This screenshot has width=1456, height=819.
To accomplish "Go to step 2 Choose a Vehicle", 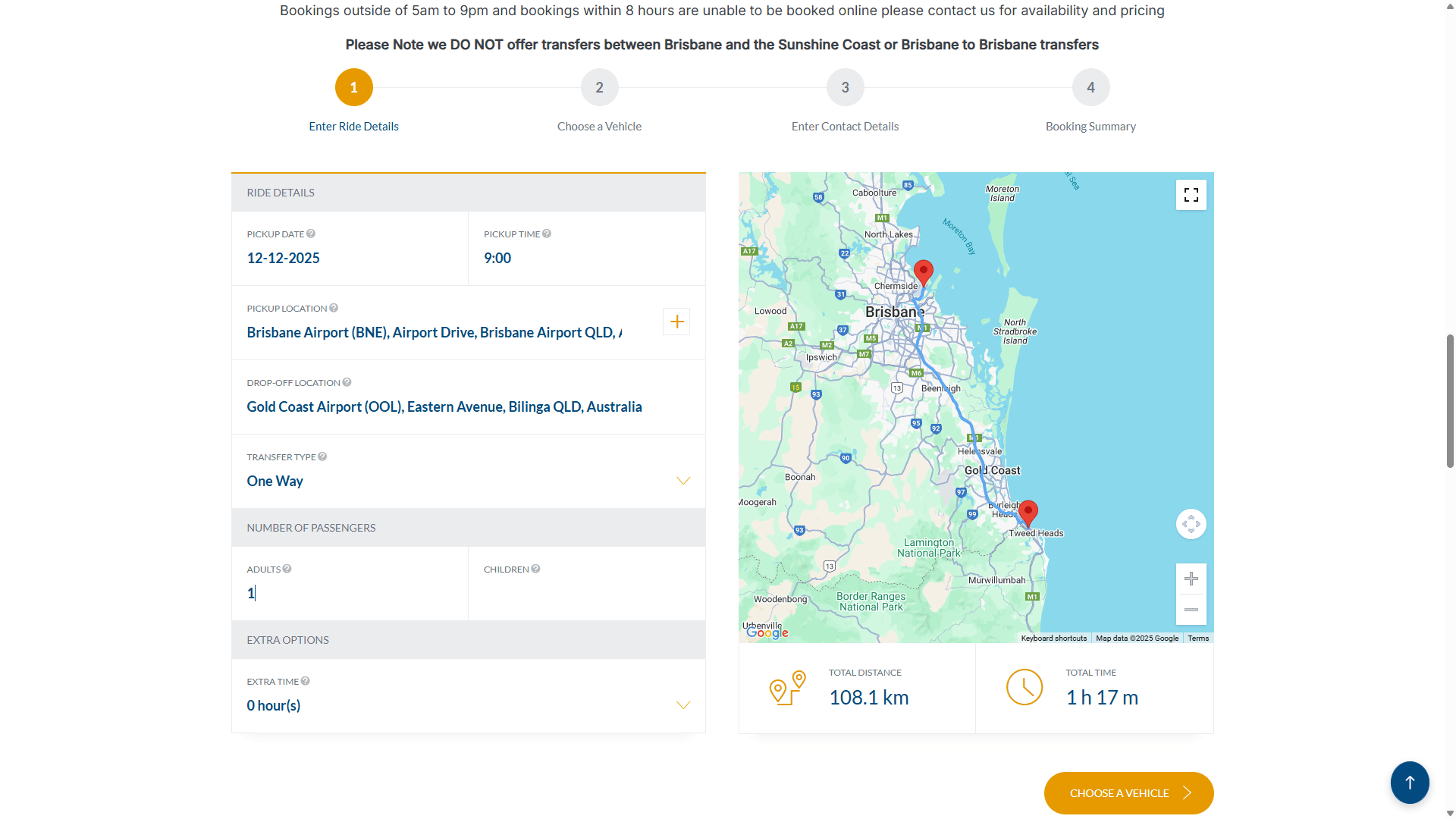I will tap(599, 88).
